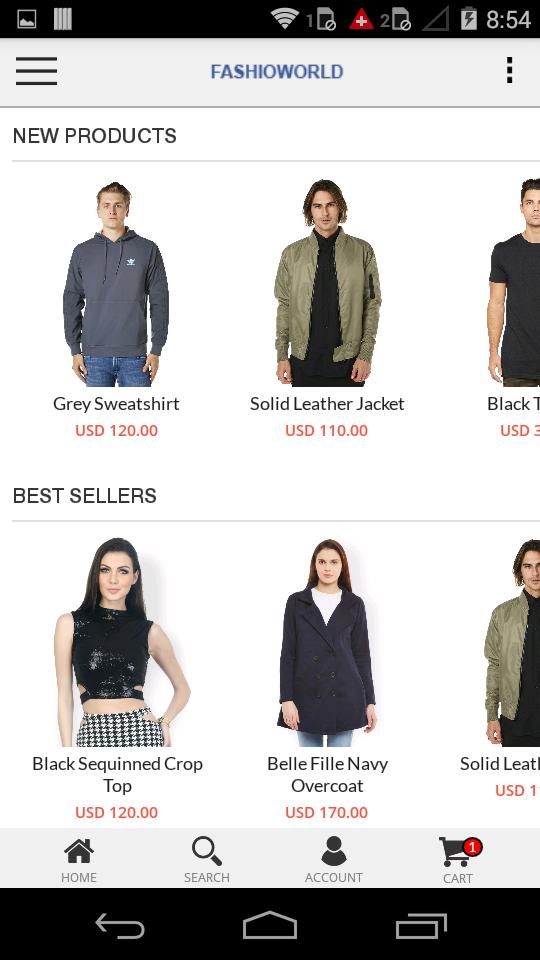This screenshot has height=960, width=540.
Task: Open the shopping Cart icon
Action: pos(455,852)
